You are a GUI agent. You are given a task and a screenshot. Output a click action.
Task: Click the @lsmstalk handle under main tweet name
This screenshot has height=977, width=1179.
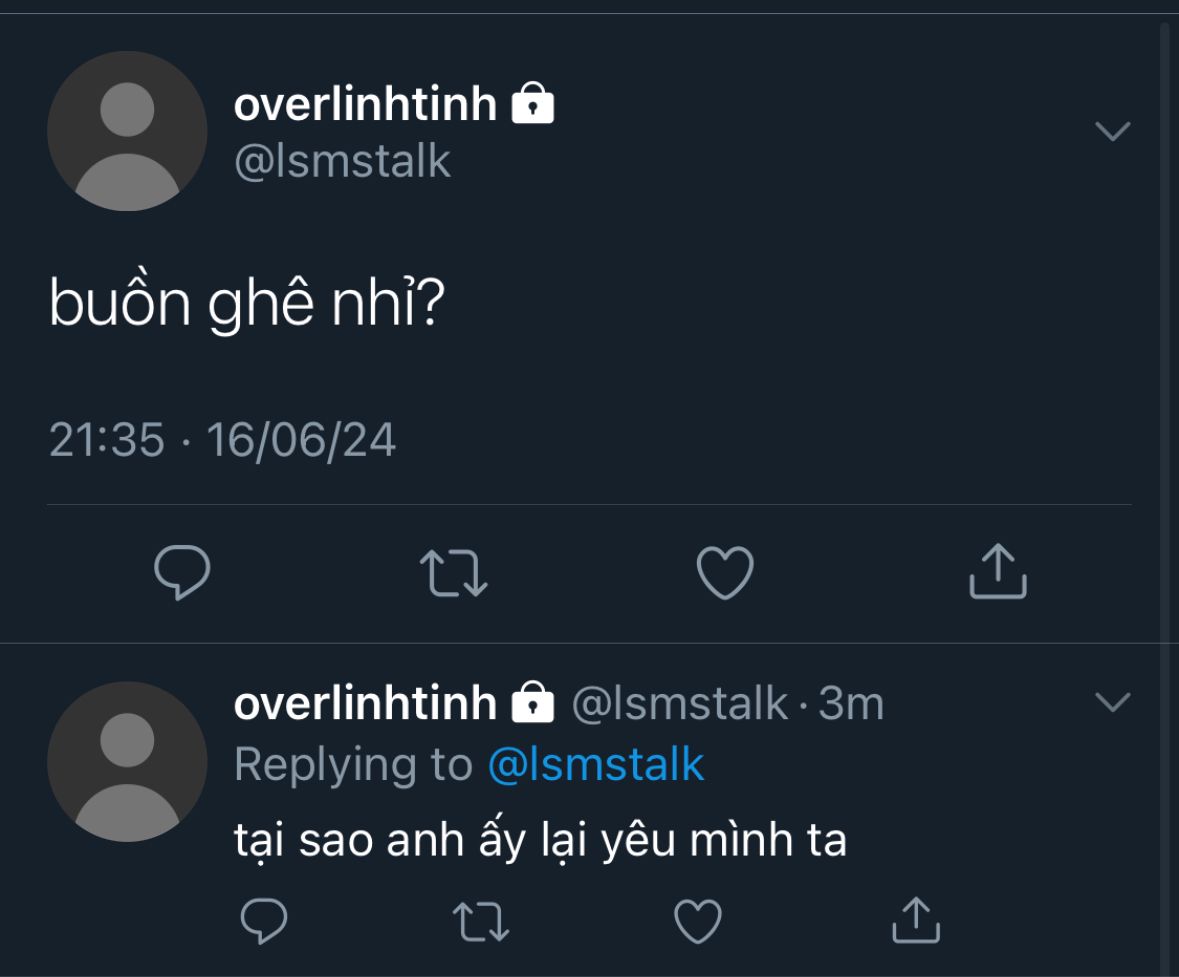342,161
